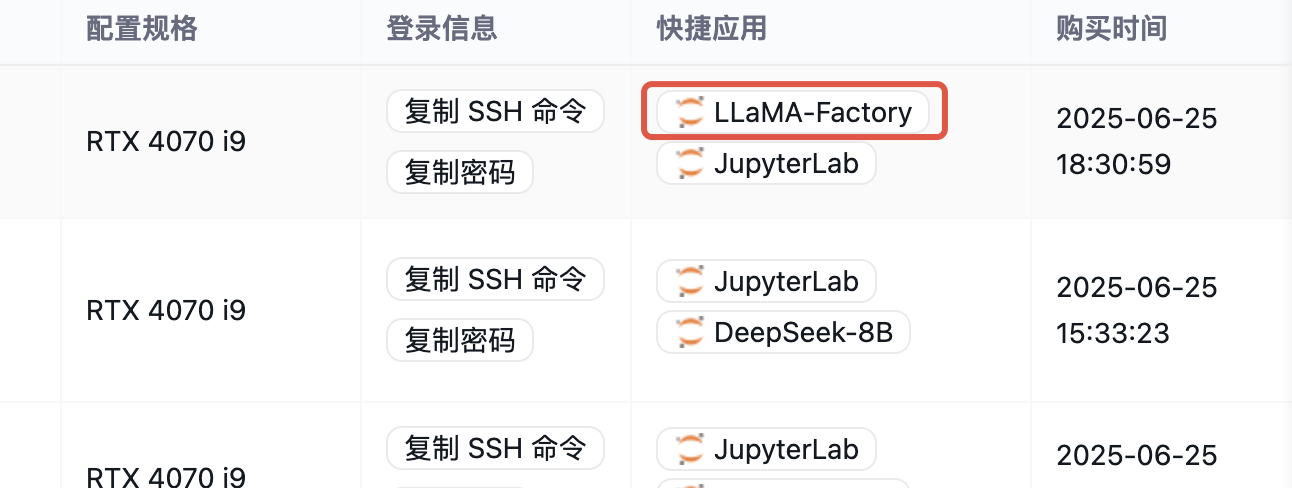Click the orange icon beside DeepSeek-8B
Screen dimensions: 1292x488
pos(690,332)
